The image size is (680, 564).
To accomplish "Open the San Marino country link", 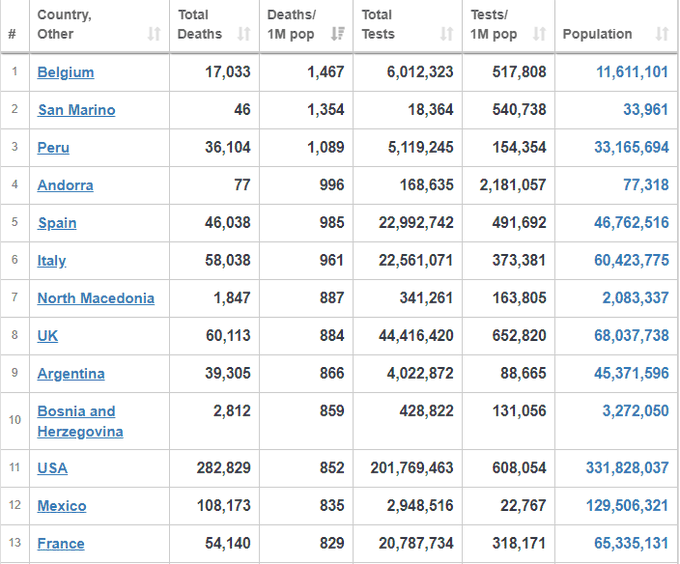I will click(76, 110).
